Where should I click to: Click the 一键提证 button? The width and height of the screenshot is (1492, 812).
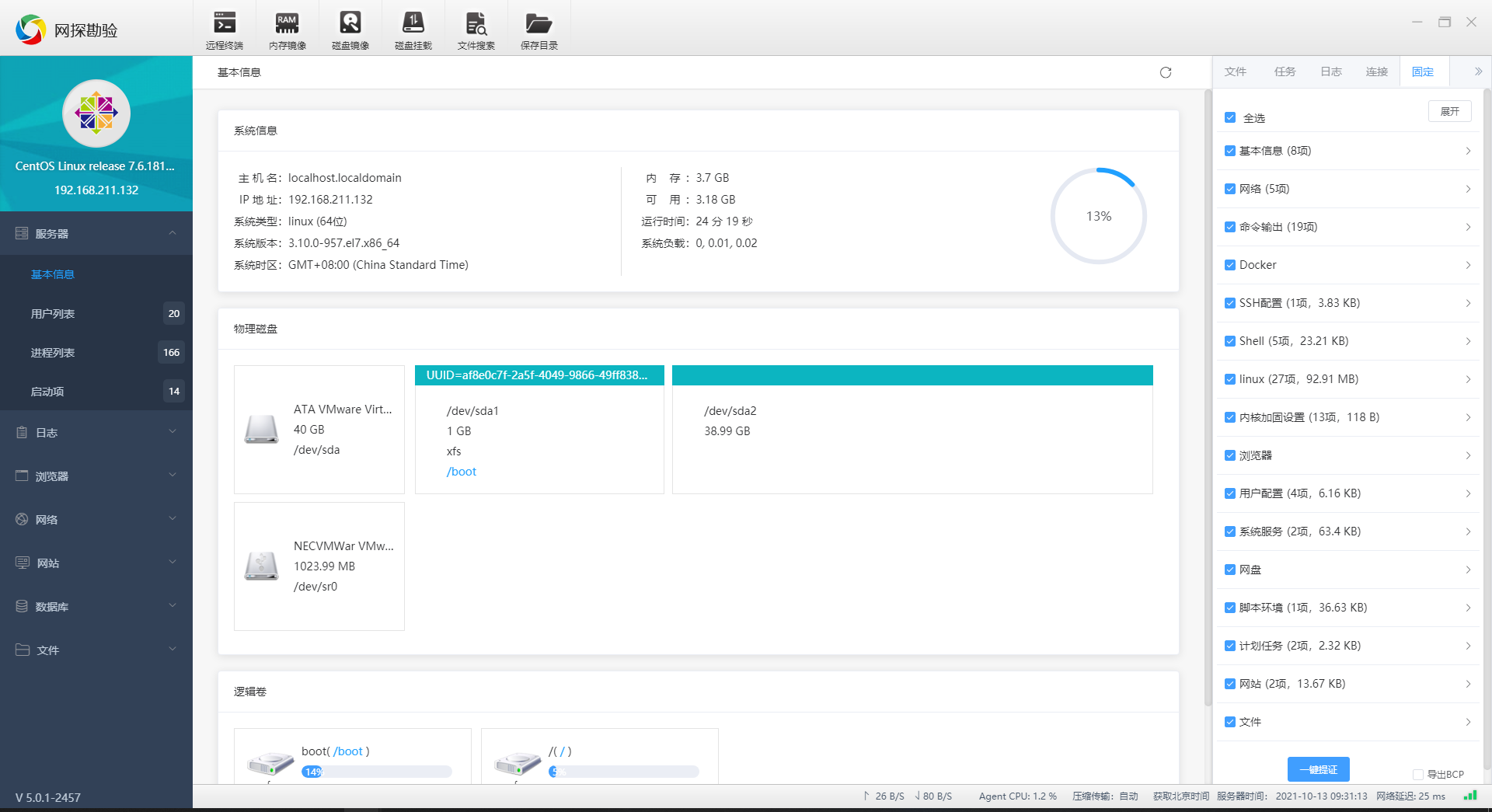point(1319,769)
